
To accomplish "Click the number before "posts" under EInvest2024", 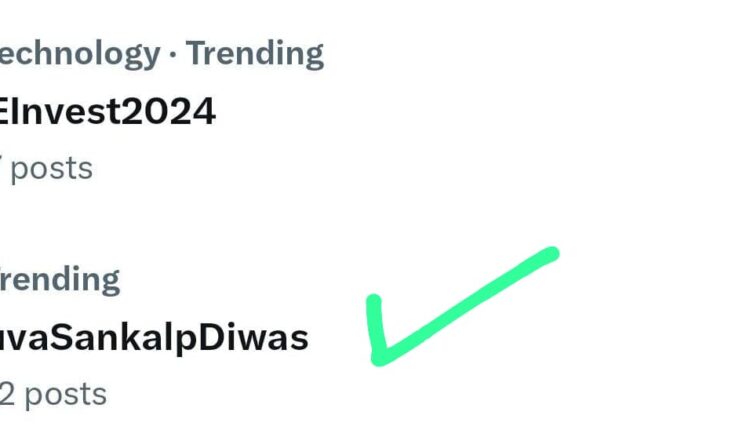I will (4, 167).
